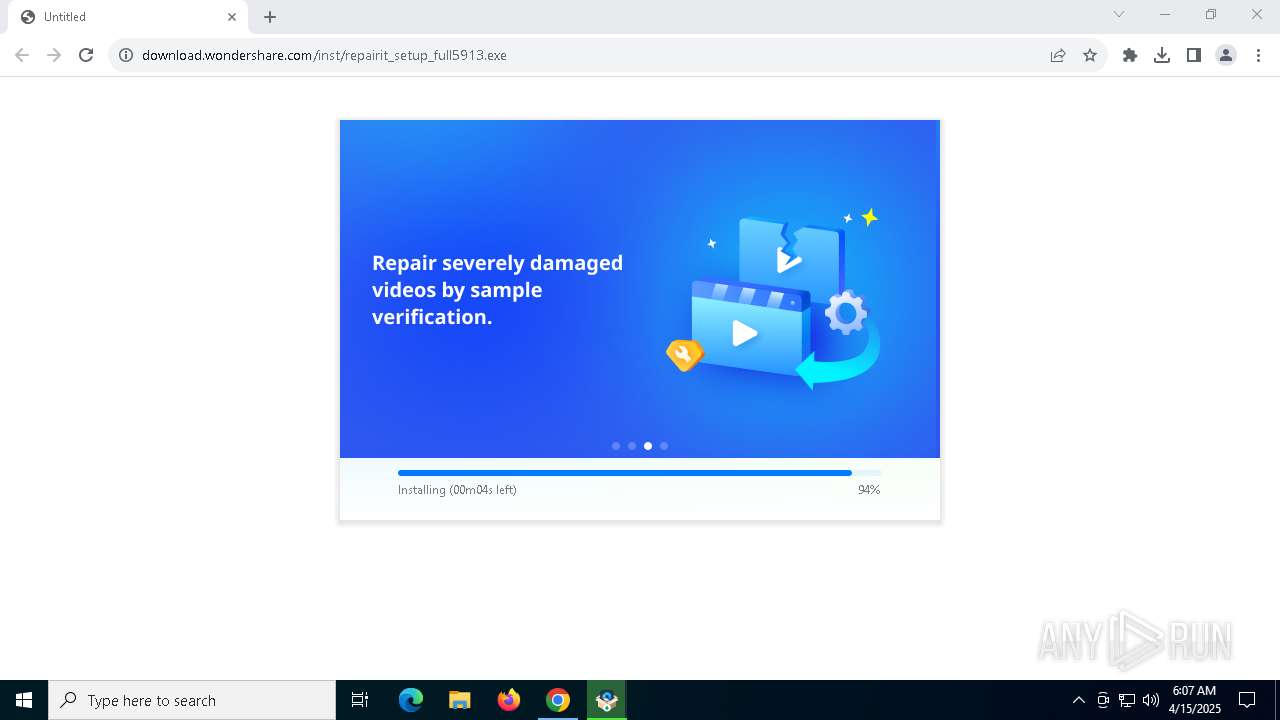
Task: Show hidden system tray icons
Action: click(x=1078, y=700)
